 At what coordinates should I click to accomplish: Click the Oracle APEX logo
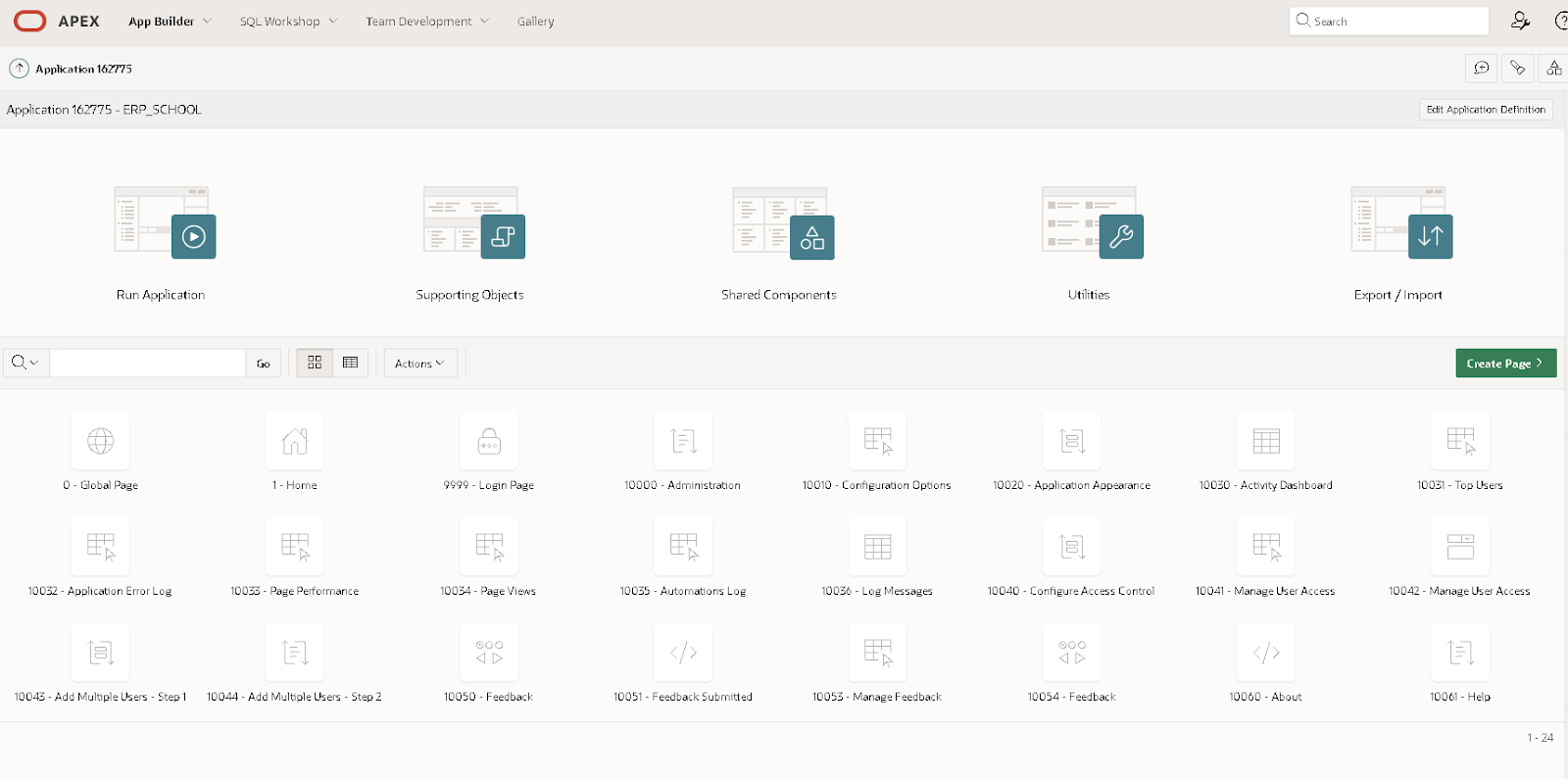57,21
